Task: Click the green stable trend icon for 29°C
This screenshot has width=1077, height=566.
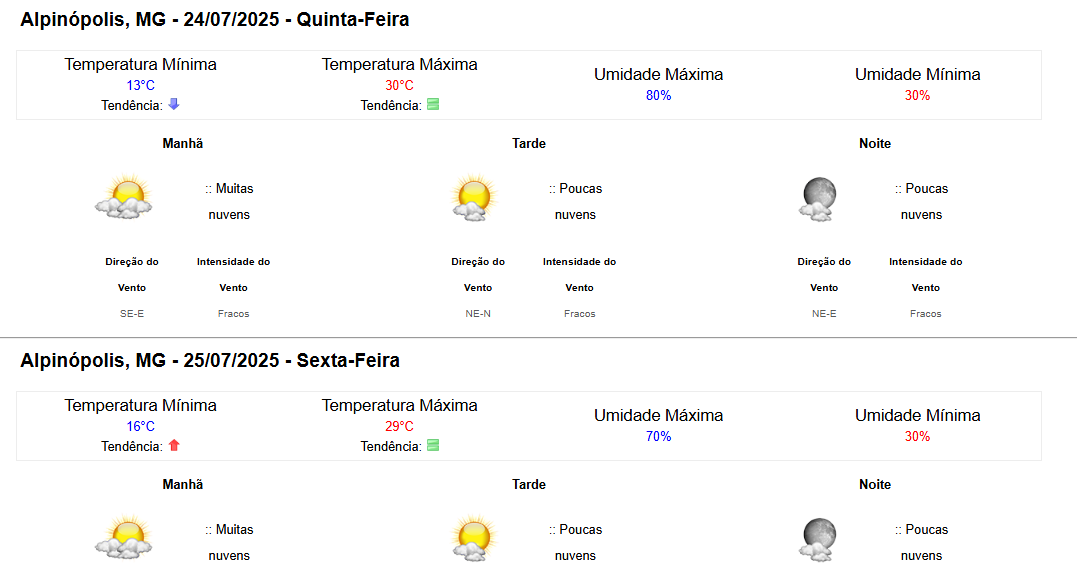Action: click(x=433, y=445)
